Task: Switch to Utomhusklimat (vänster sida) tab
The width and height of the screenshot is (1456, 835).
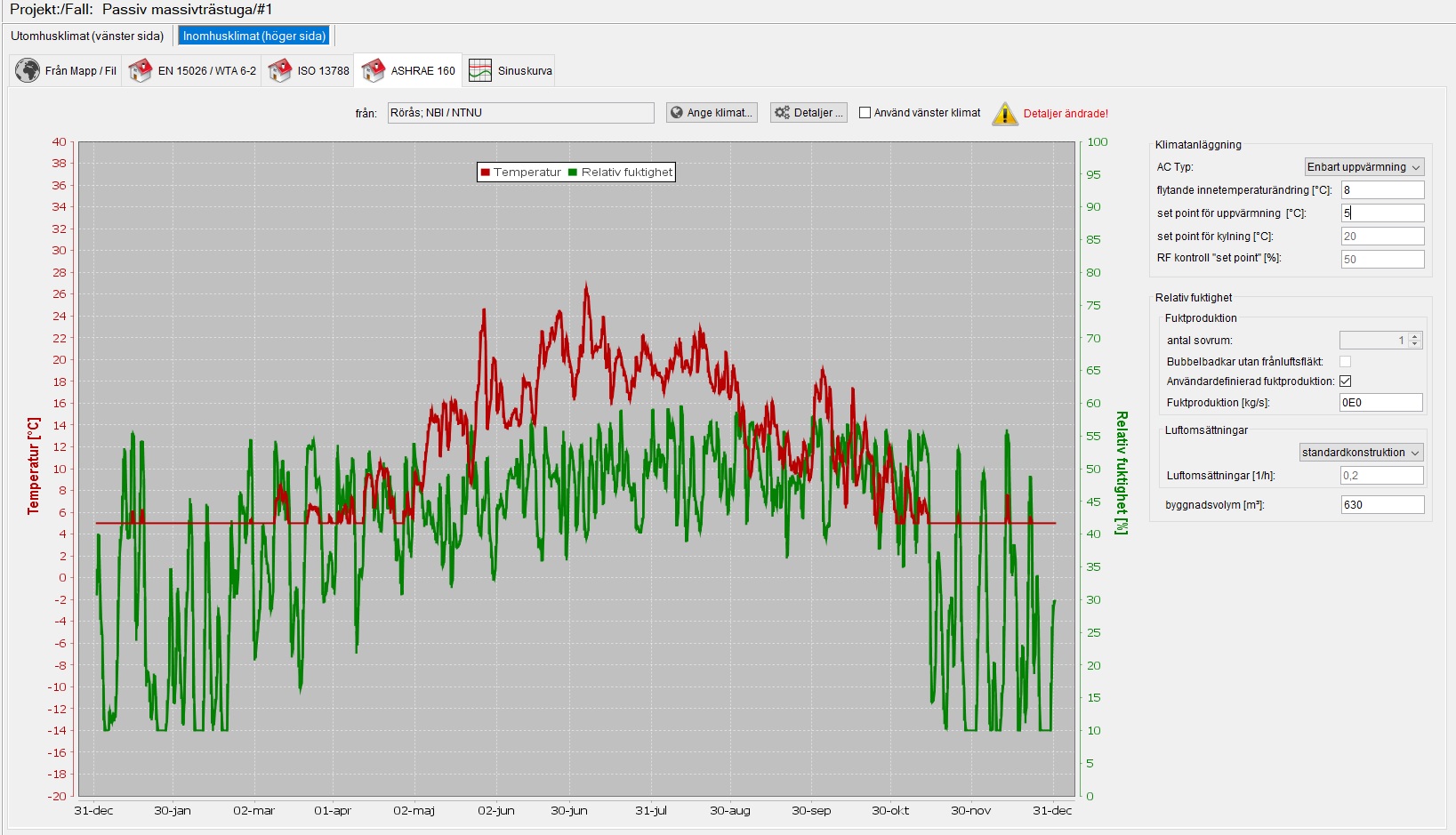Action: (87, 36)
